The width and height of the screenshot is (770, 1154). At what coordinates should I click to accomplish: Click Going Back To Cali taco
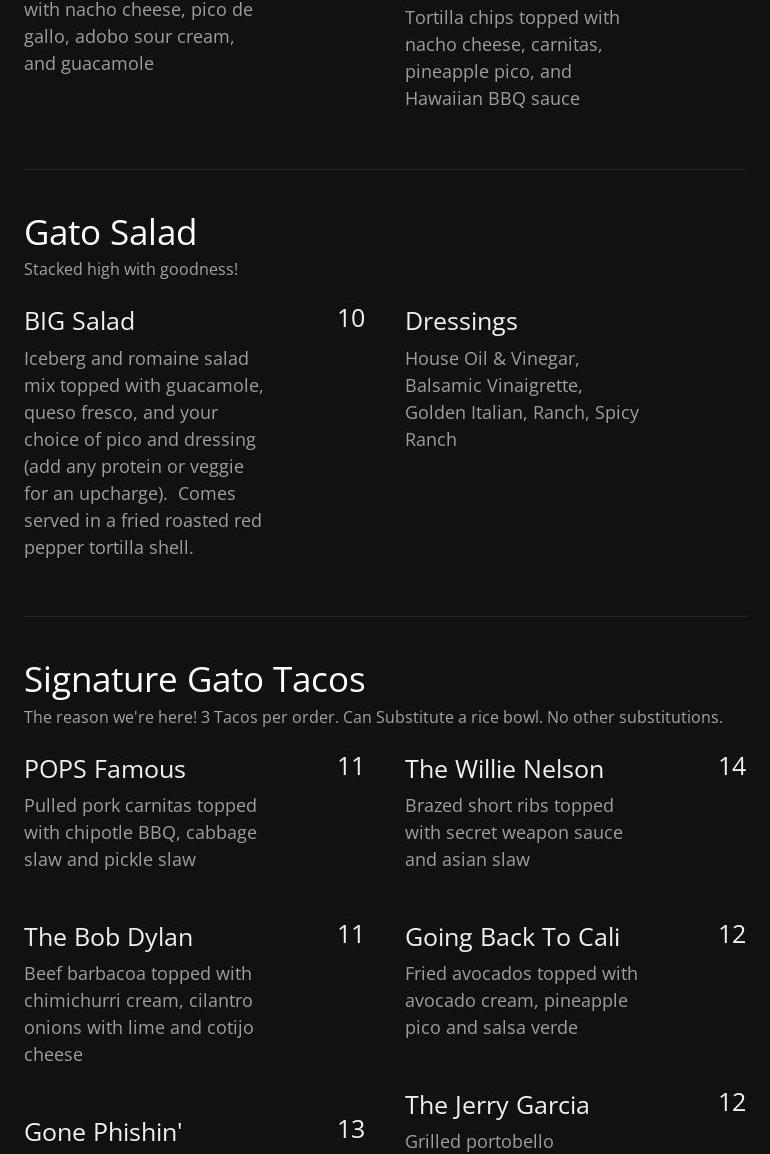tap(512, 937)
